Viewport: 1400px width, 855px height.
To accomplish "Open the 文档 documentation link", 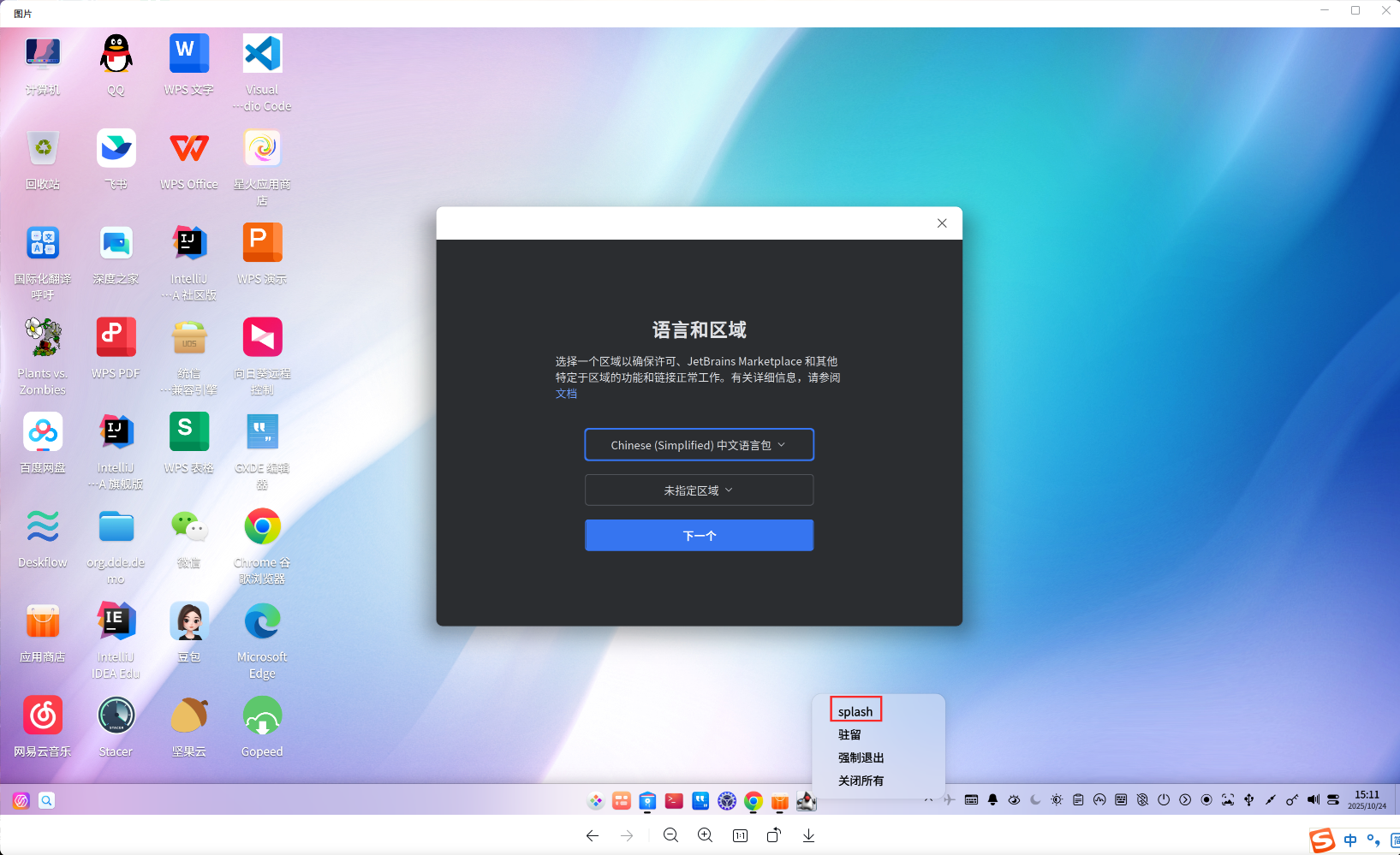I will (566, 394).
